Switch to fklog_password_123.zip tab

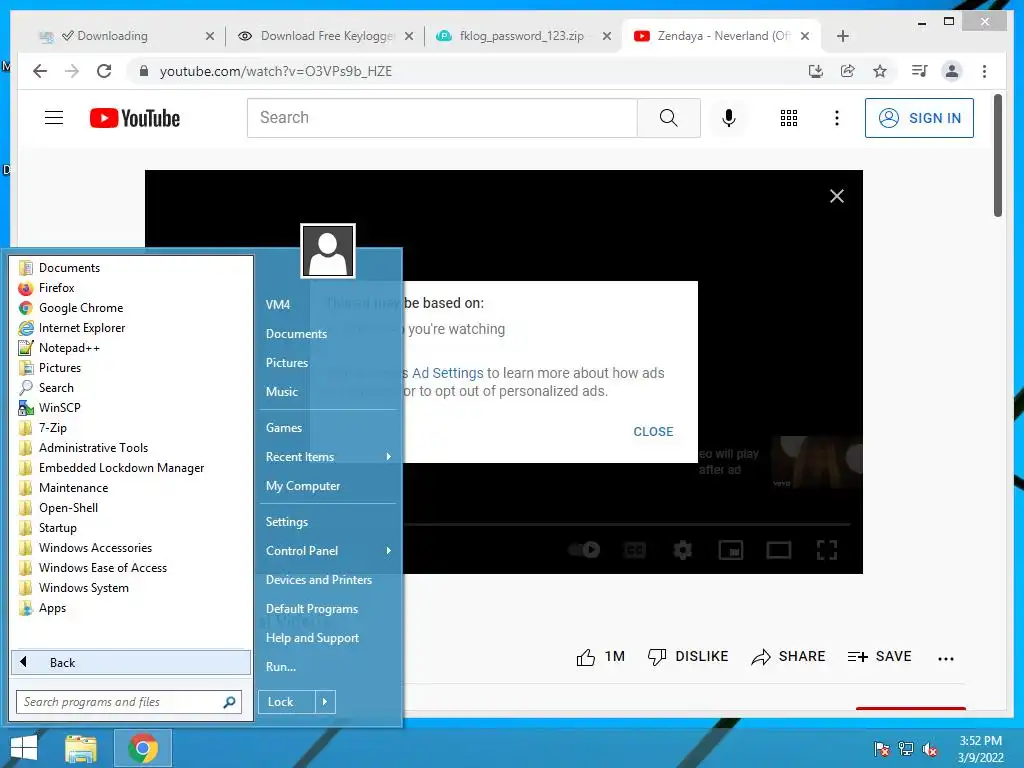coord(523,36)
